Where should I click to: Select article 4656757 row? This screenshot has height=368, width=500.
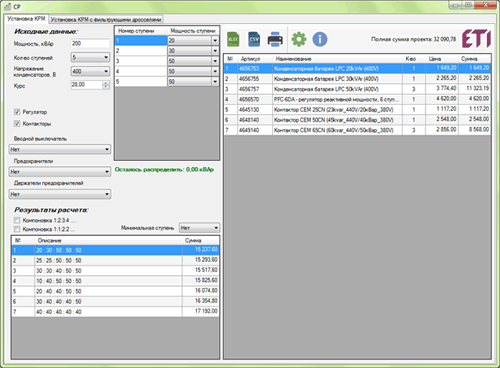pyautogui.click(x=357, y=89)
